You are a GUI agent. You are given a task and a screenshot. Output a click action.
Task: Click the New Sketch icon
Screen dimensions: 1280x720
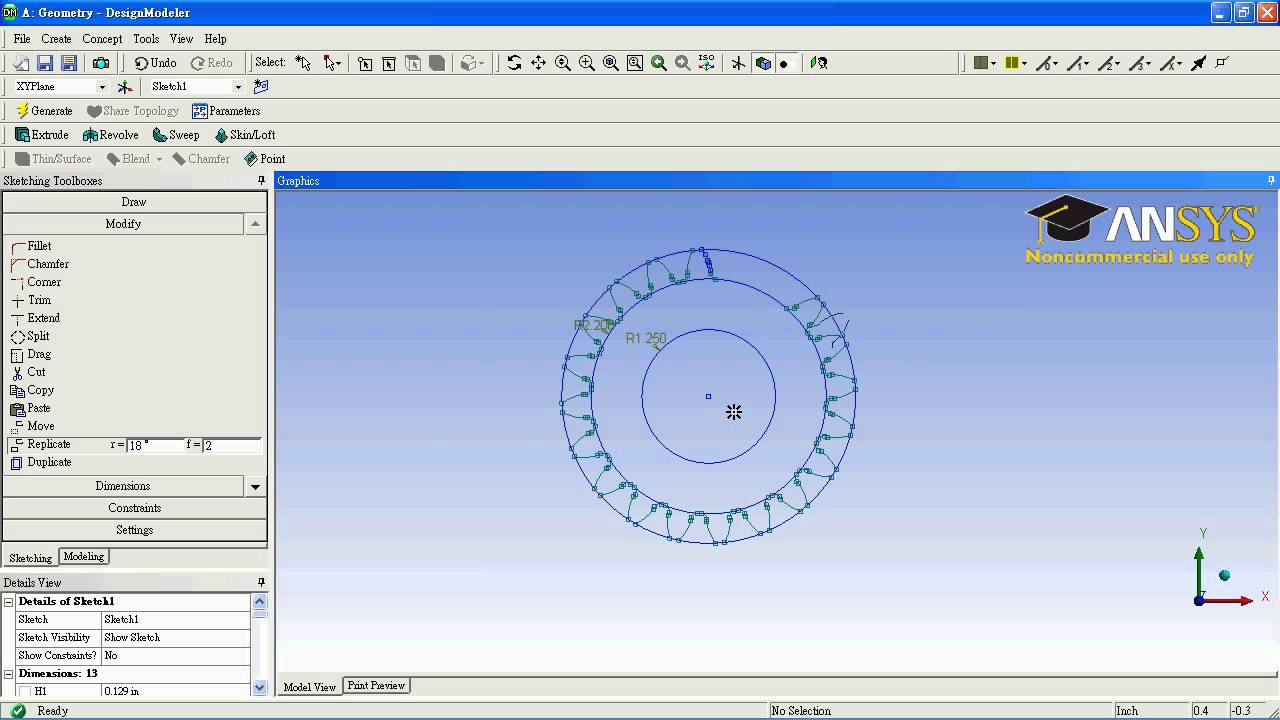[261, 87]
